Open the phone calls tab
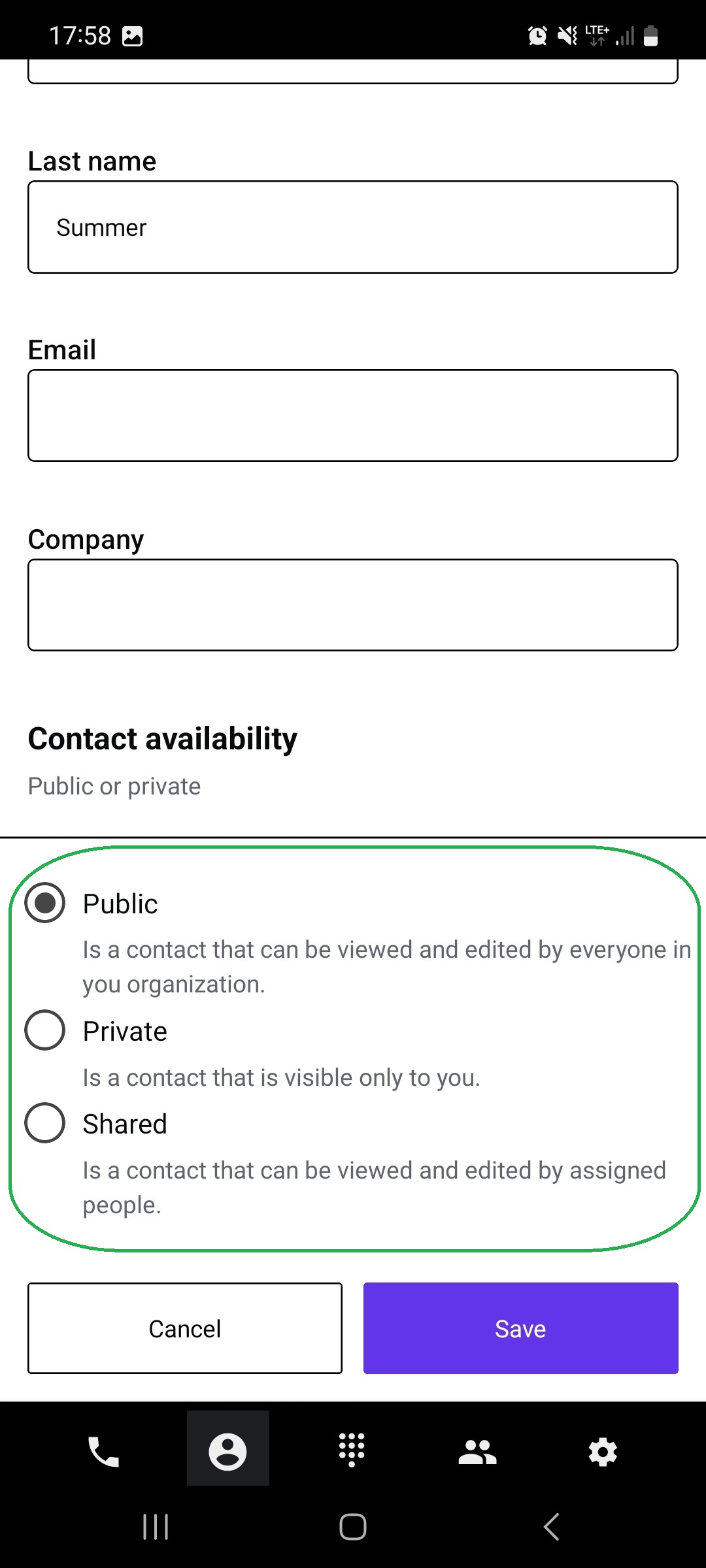The height and width of the screenshot is (1568, 706). (103, 1452)
